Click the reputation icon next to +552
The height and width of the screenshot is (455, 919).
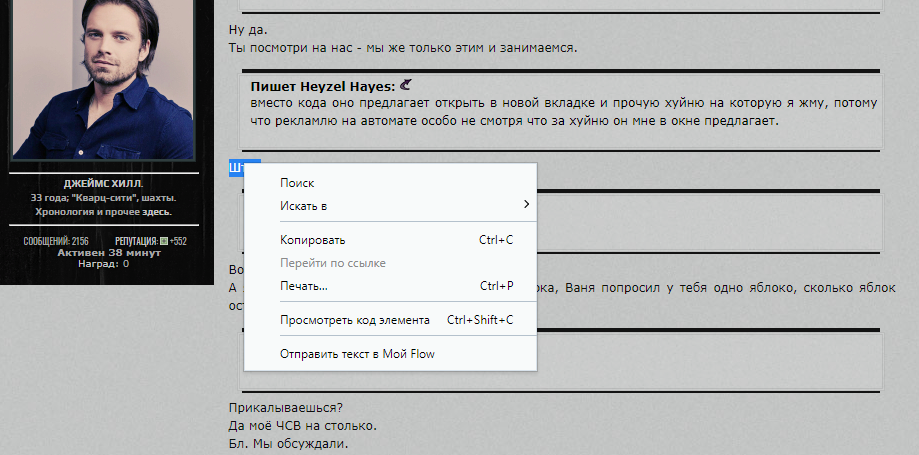pos(164,241)
